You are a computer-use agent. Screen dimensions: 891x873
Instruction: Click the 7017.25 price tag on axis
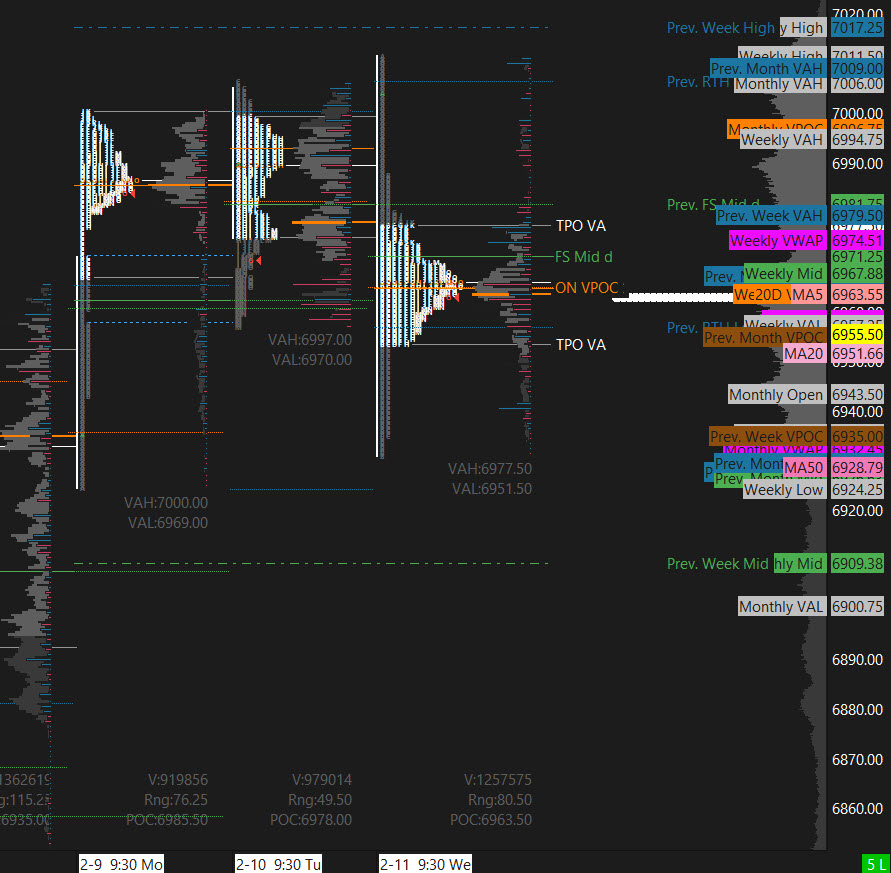(x=858, y=29)
